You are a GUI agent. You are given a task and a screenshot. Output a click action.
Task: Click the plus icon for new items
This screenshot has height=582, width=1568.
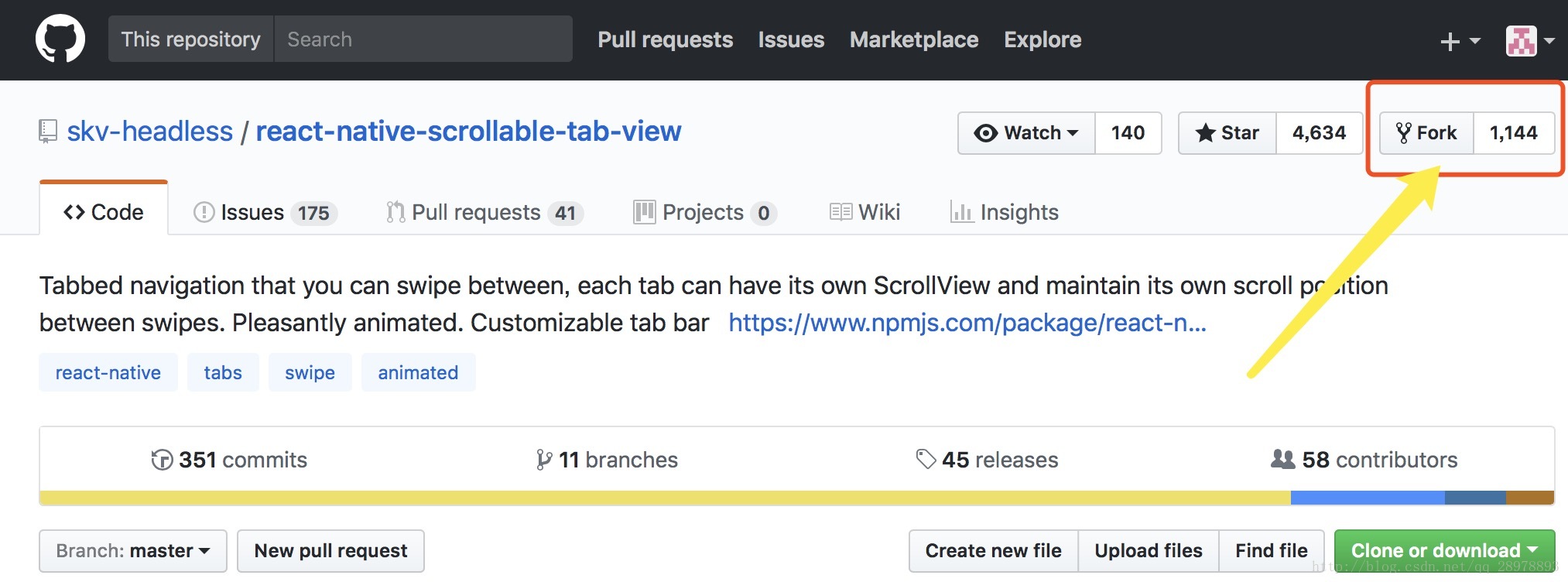click(x=1450, y=41)
